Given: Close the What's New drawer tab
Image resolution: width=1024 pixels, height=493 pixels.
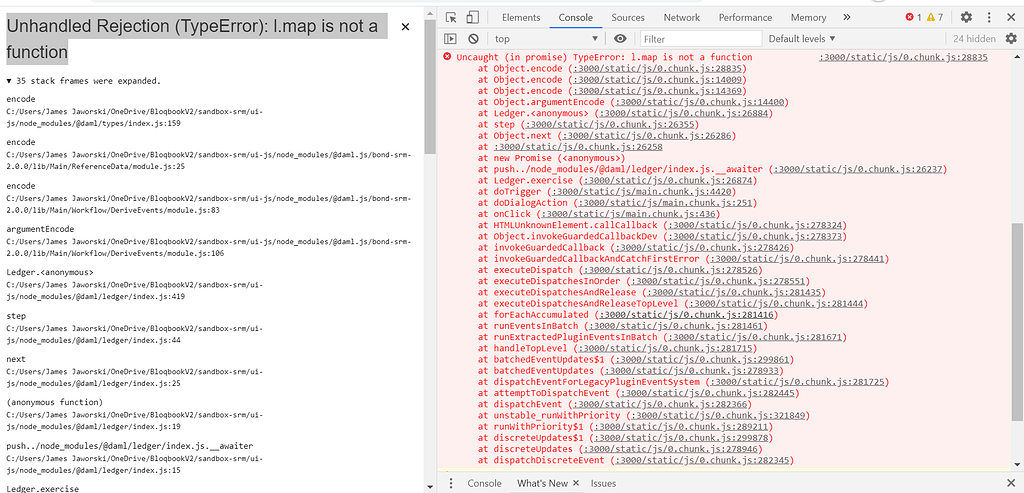Looking at the screenshot, I should tap(575, 483).
